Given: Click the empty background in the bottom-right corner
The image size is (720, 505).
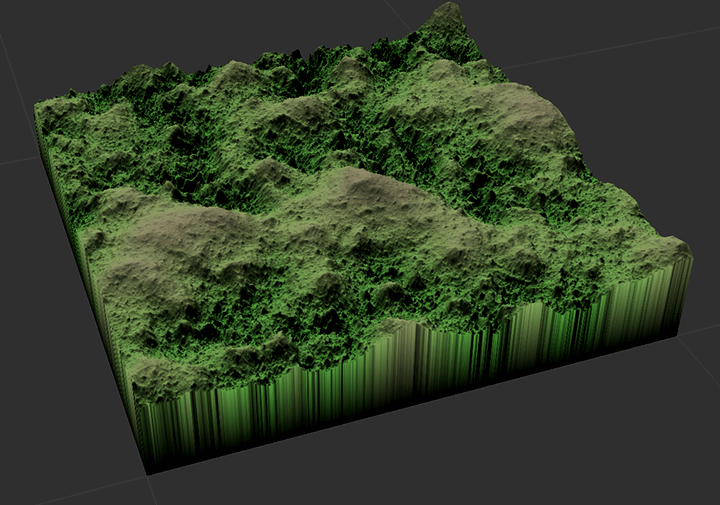Looking at the screenshot, I should tap(640, 450).
